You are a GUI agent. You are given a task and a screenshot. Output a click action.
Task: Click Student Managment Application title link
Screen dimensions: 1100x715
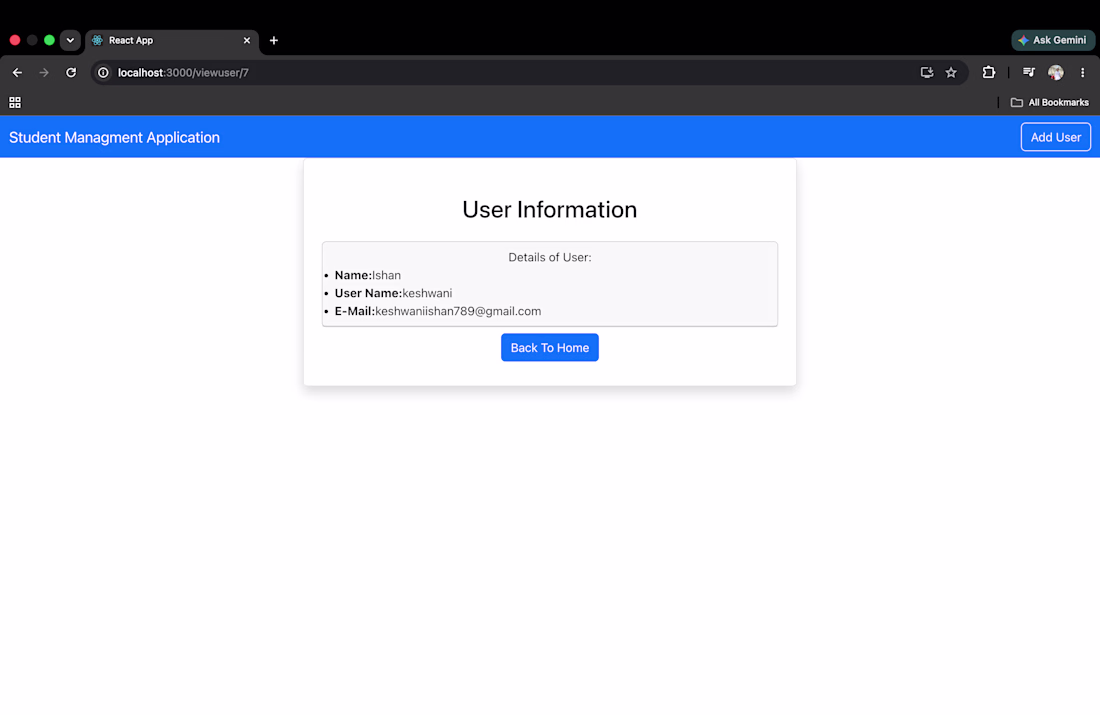114,138
